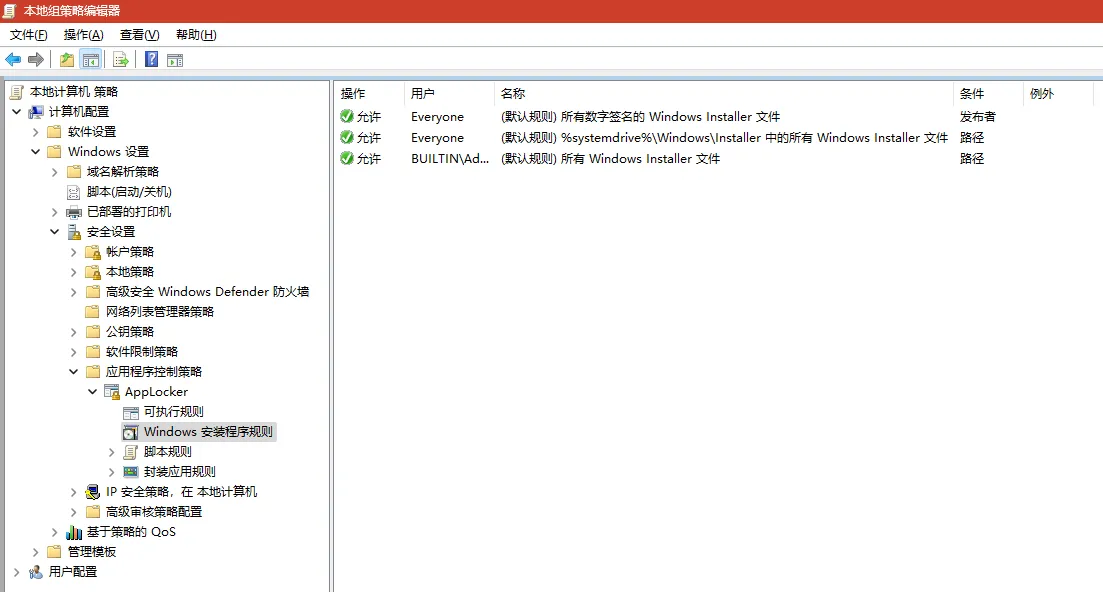
Task: Open the 帮助(H) menu
Action: click(x=196, y=34)
